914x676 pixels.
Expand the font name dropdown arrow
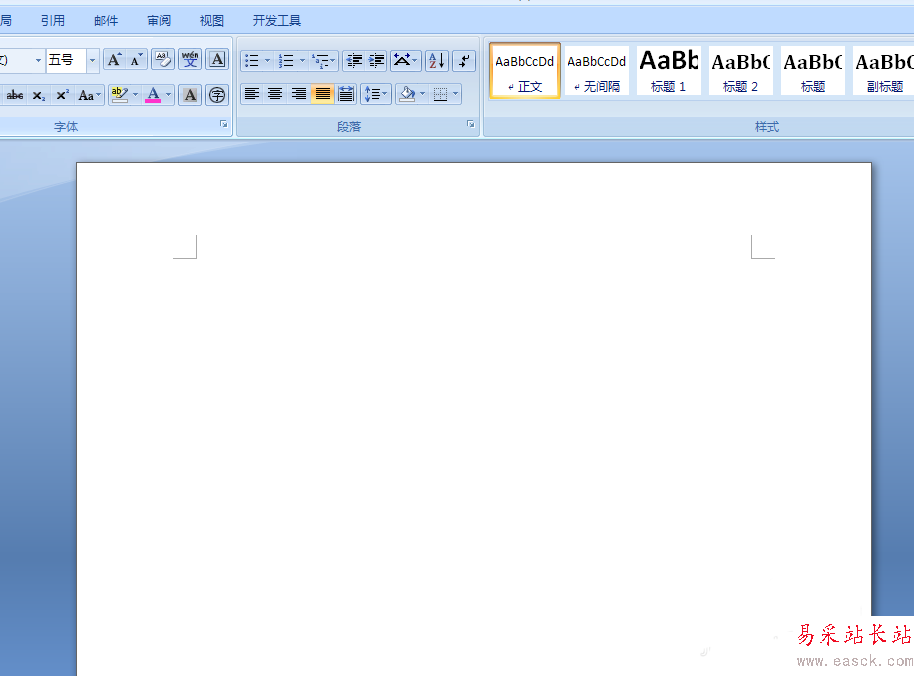point(38,60)
